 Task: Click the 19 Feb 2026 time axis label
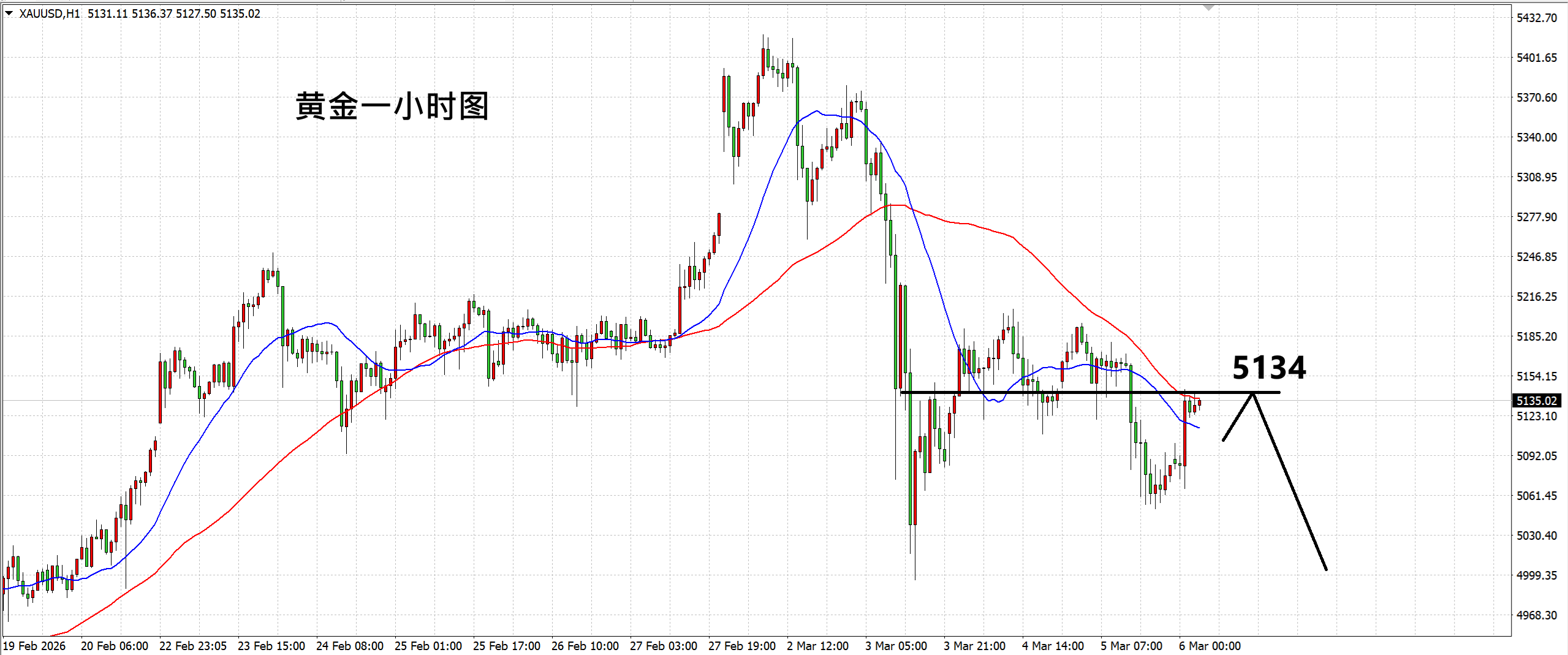[x=34, y=646]
